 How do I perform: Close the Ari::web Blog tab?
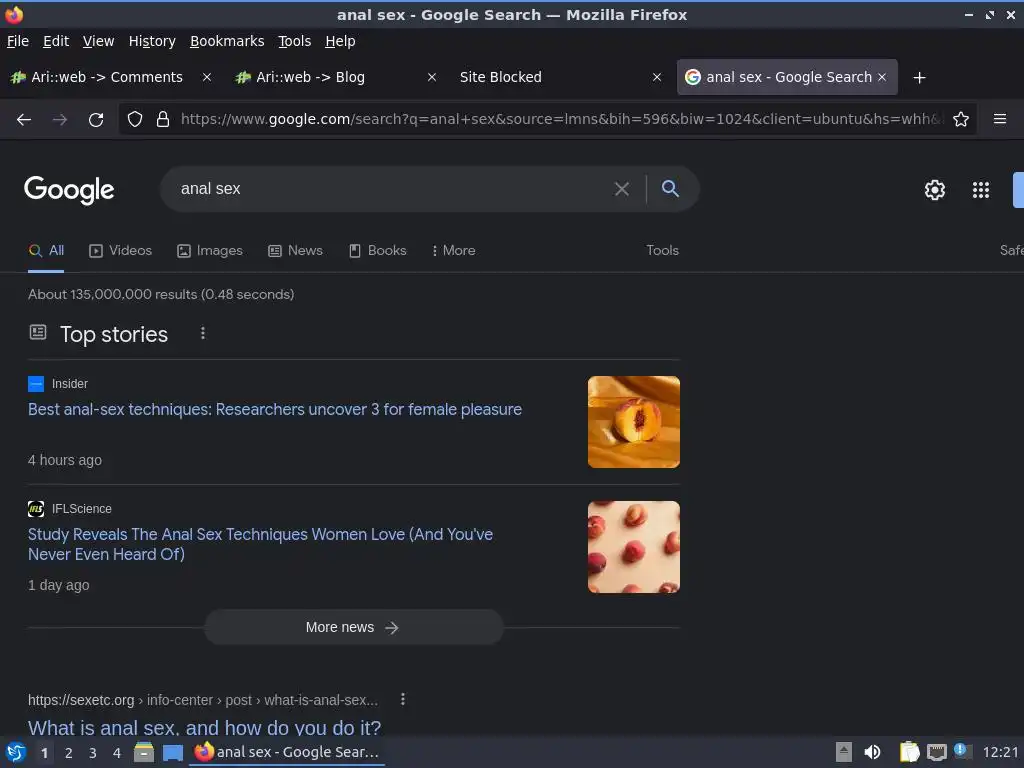click(x=432, y=77)
